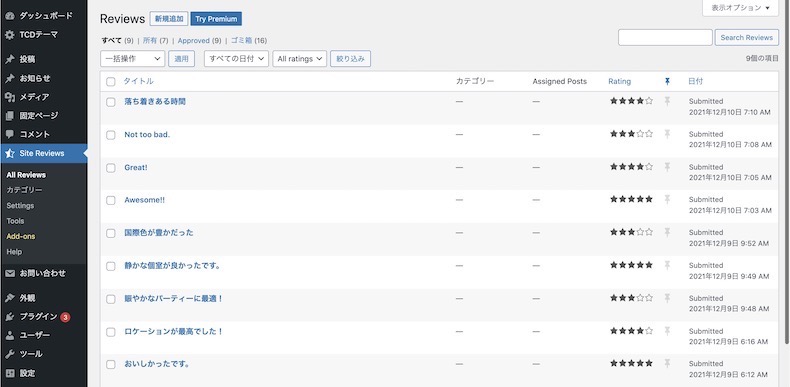Click the Site Reviews star icon

coord(10,153)
